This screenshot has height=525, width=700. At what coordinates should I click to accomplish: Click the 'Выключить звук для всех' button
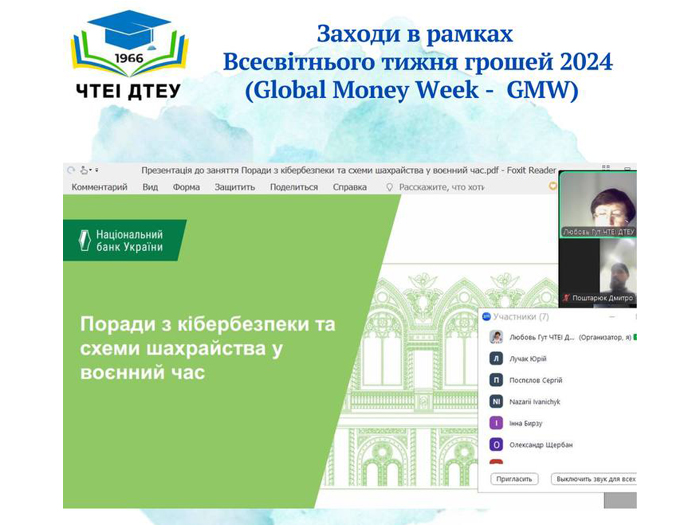pos(593,479)
